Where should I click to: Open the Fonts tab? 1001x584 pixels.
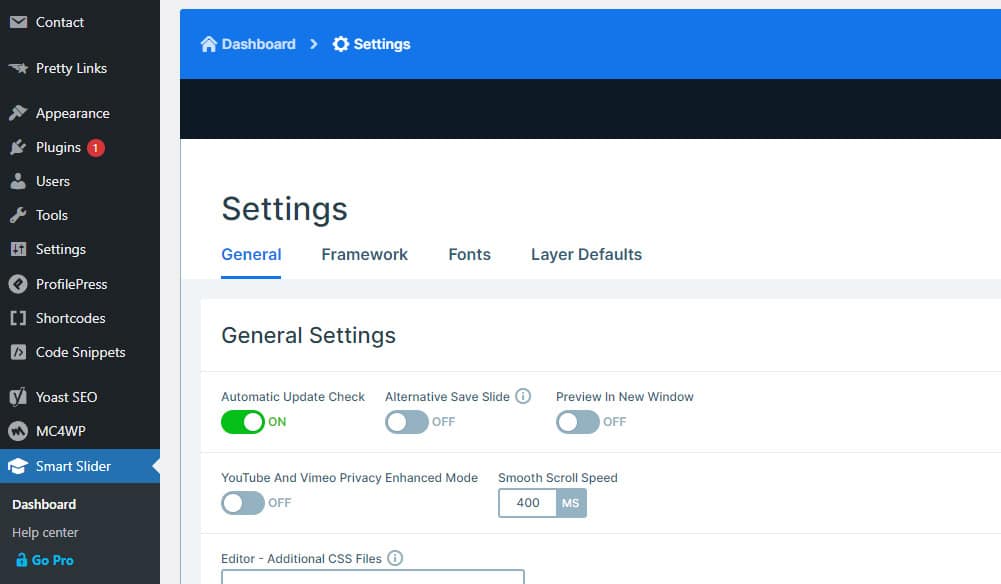point(469,255)
